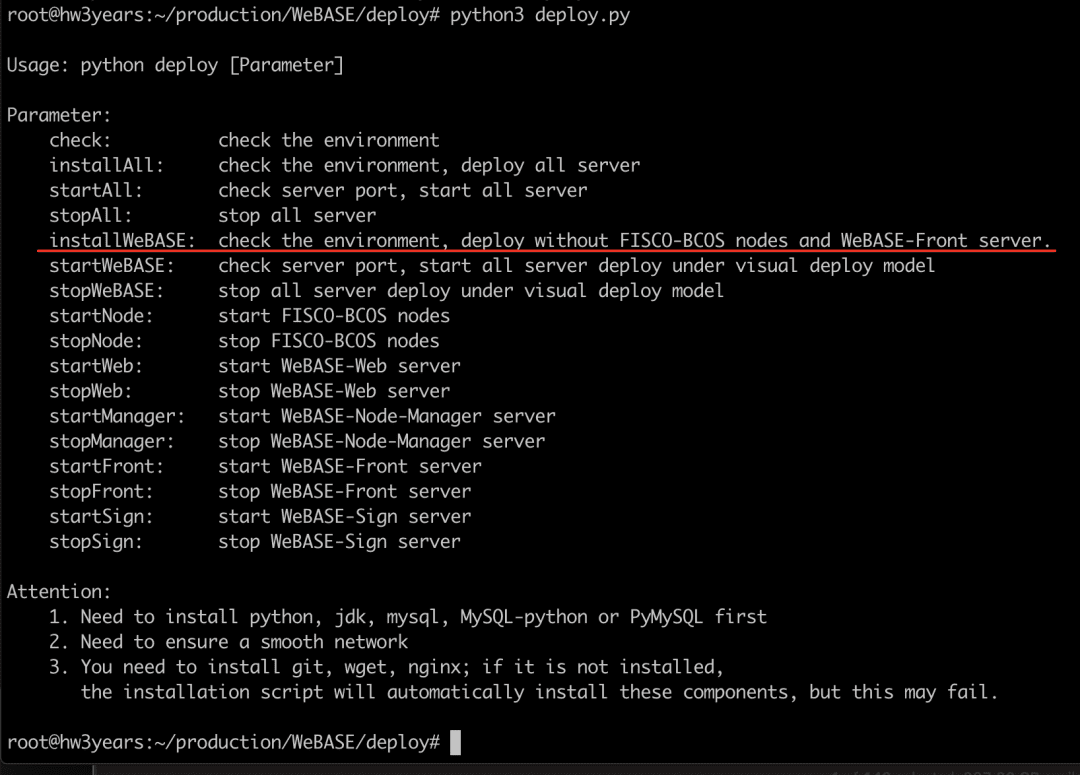Image resolution: width=1080 pixels, height=775 pixels.
Task: Click the 'stopNode:' parameter name
Action: pyautogui.click(x=96, y=341)
